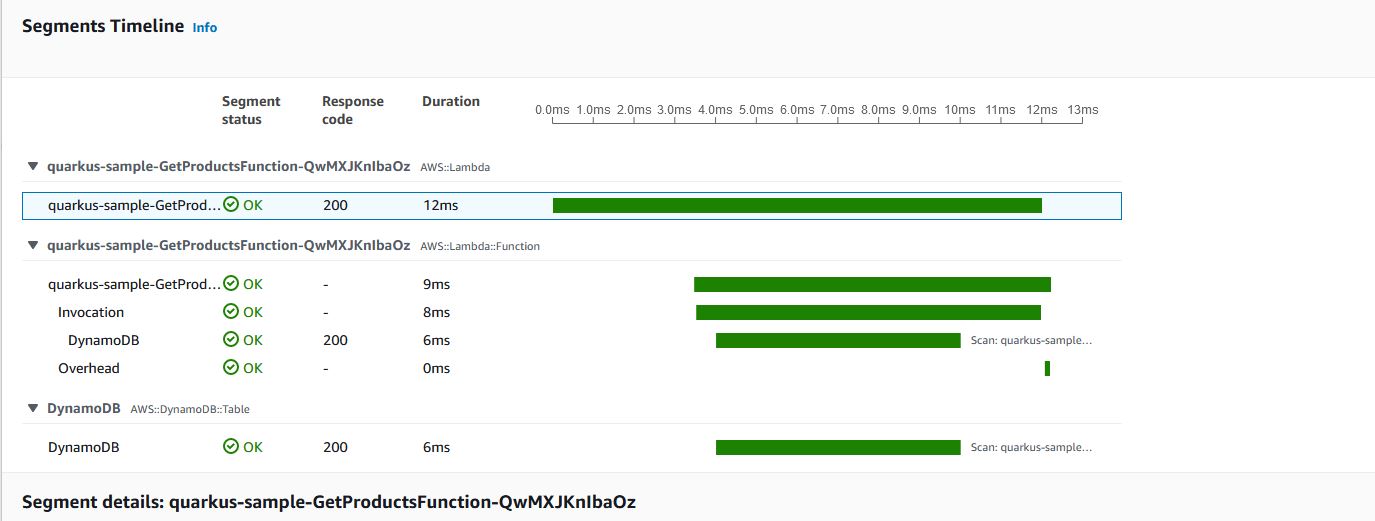Click the 12ms green timeline bar
This screenshot has width=1375, height=521.
(797, 205)
